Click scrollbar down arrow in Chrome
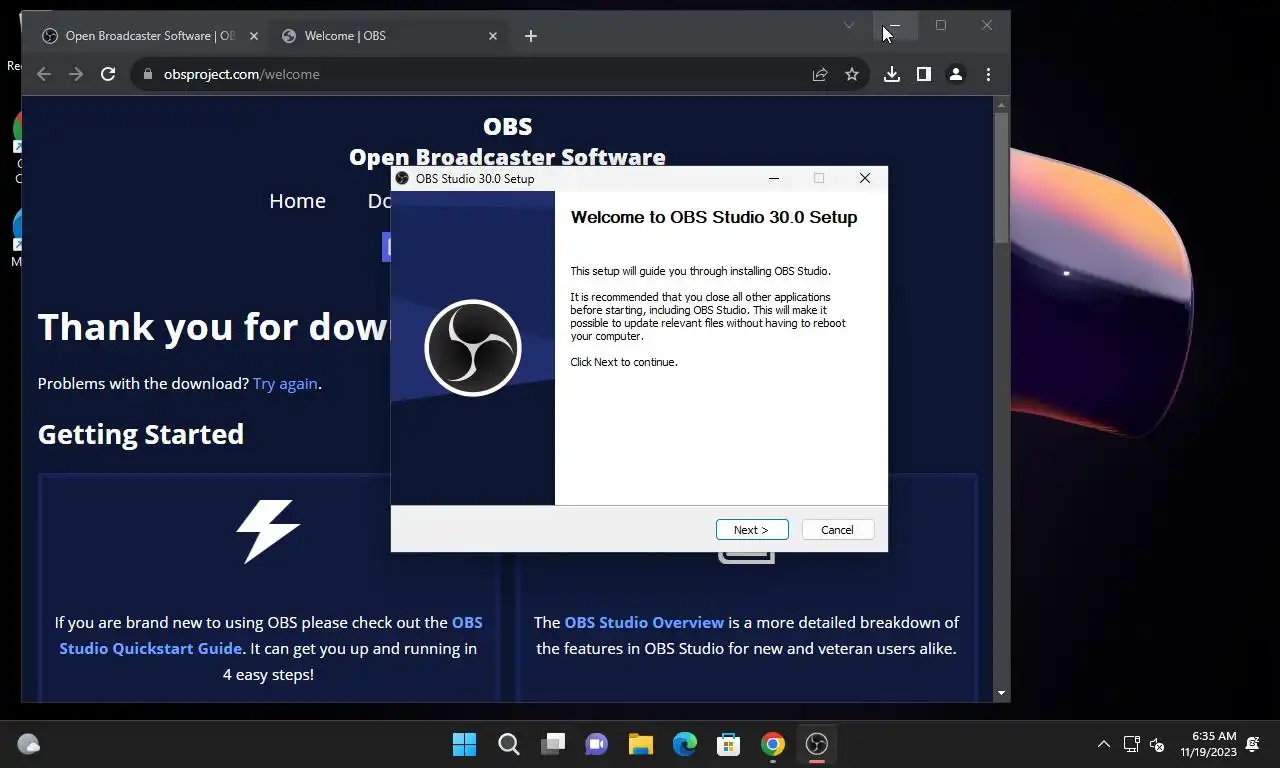Viewport: 1280px width, 768px height. 1002,693
